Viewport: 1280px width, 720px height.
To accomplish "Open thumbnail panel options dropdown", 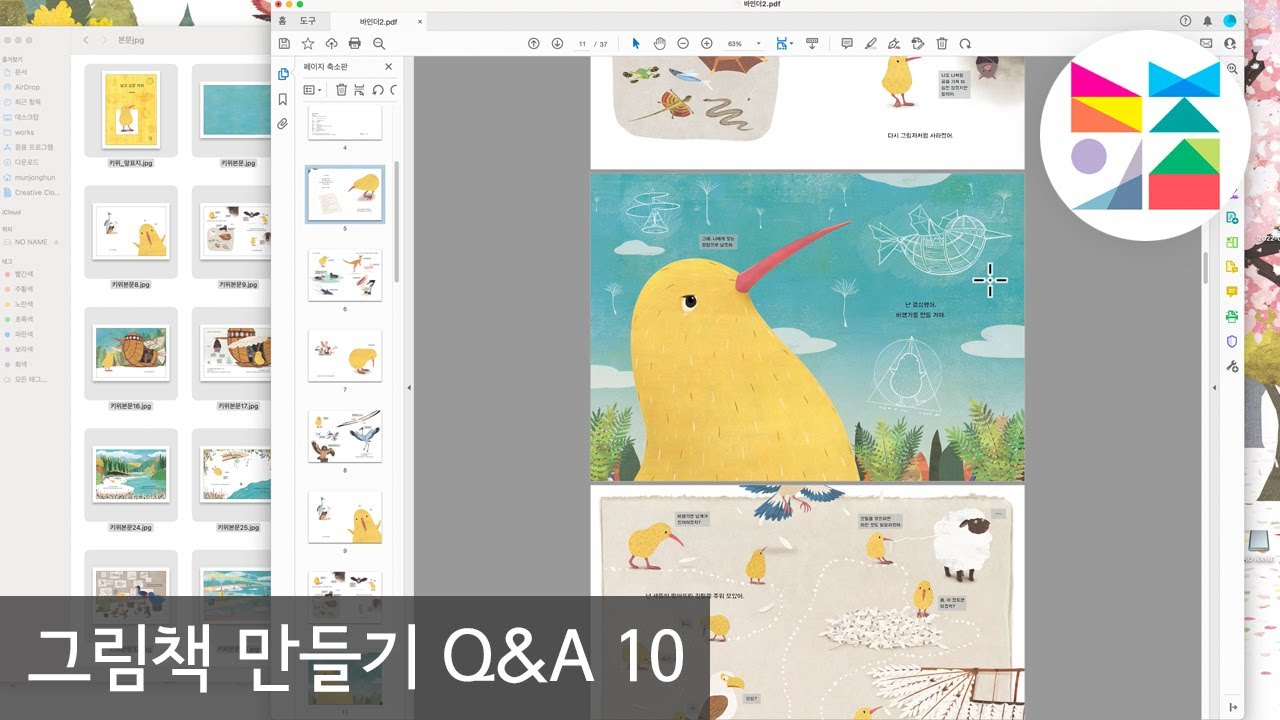I will click(312, 90).
